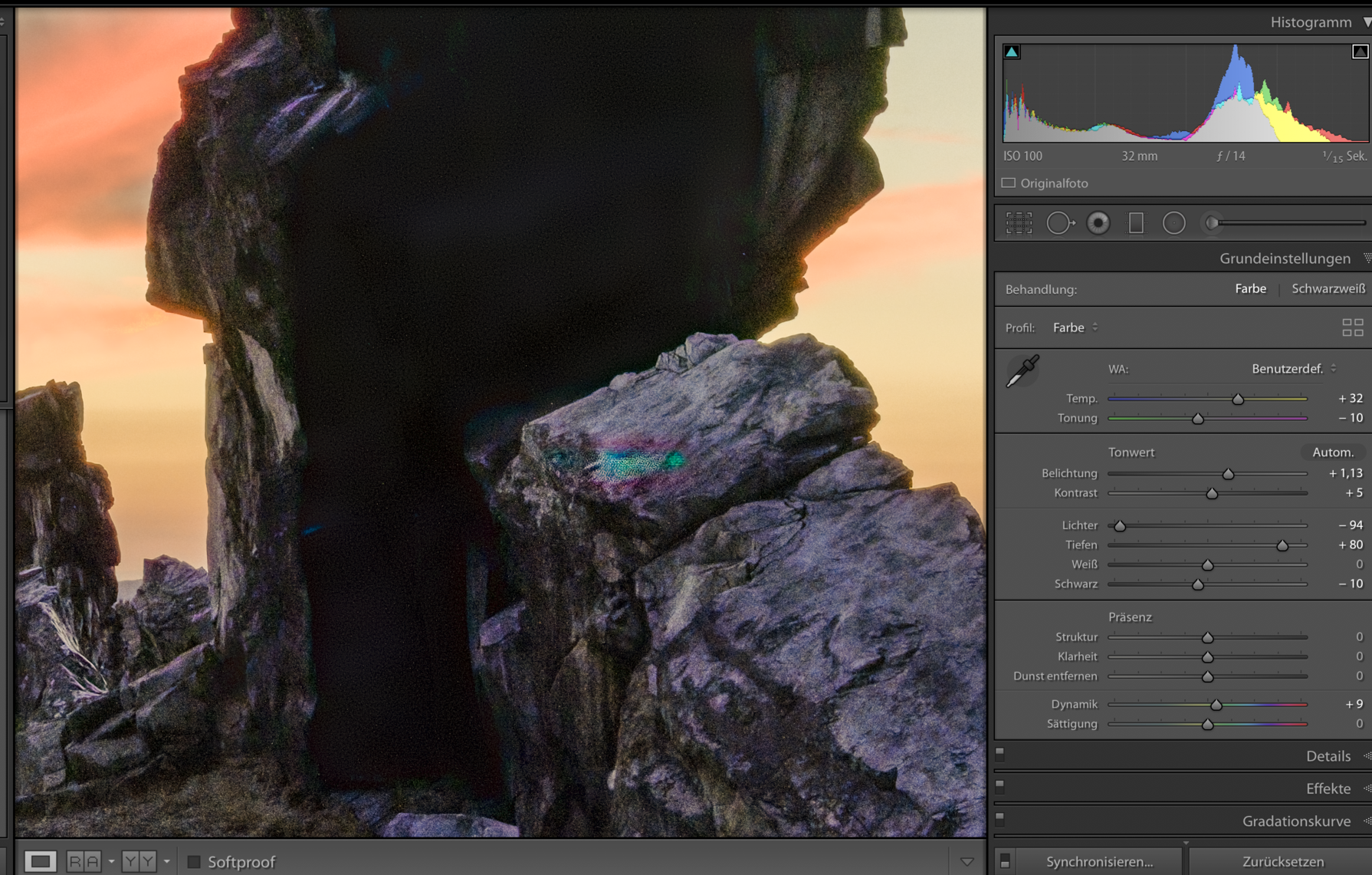Open the Profil Farbe dropdown
Screen dimensions: 1372x875
coord(1075,327)
